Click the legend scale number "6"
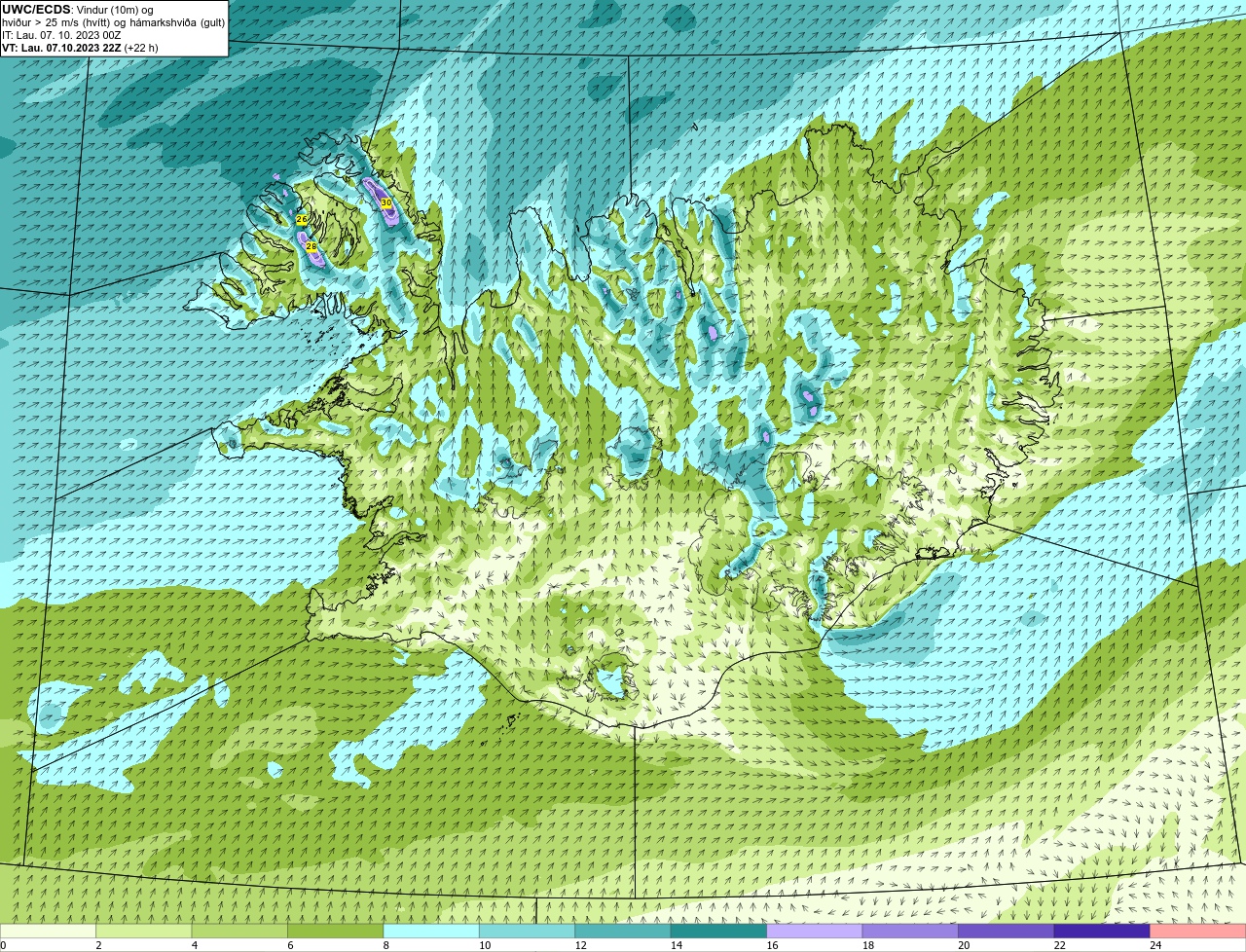Screen dimensions: 1246x952 click(290, 945)
